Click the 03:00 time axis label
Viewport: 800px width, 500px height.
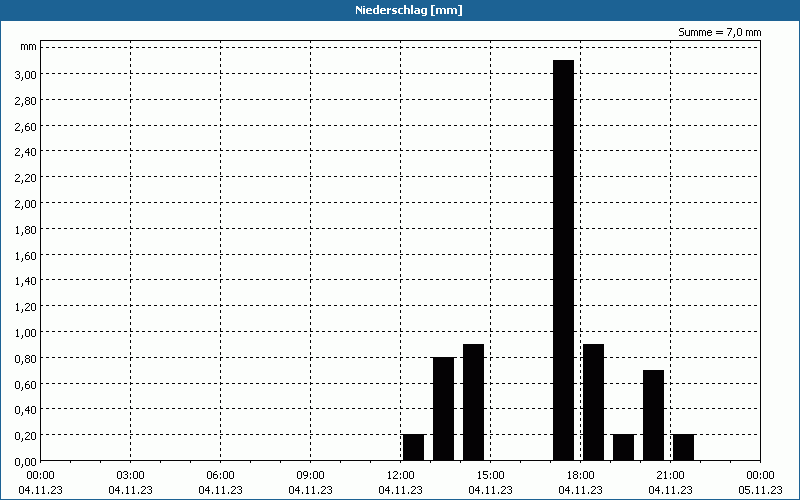(131, 476)
